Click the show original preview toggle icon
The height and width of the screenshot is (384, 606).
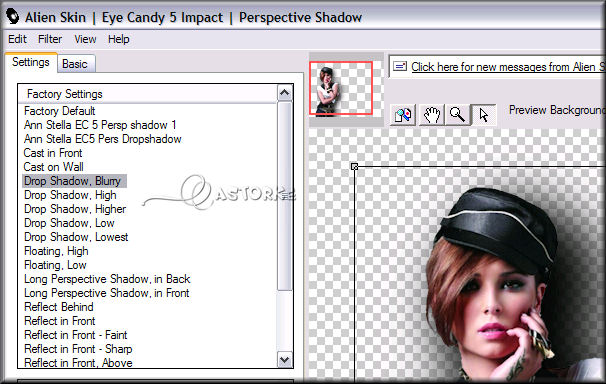(x=403, y=115)
